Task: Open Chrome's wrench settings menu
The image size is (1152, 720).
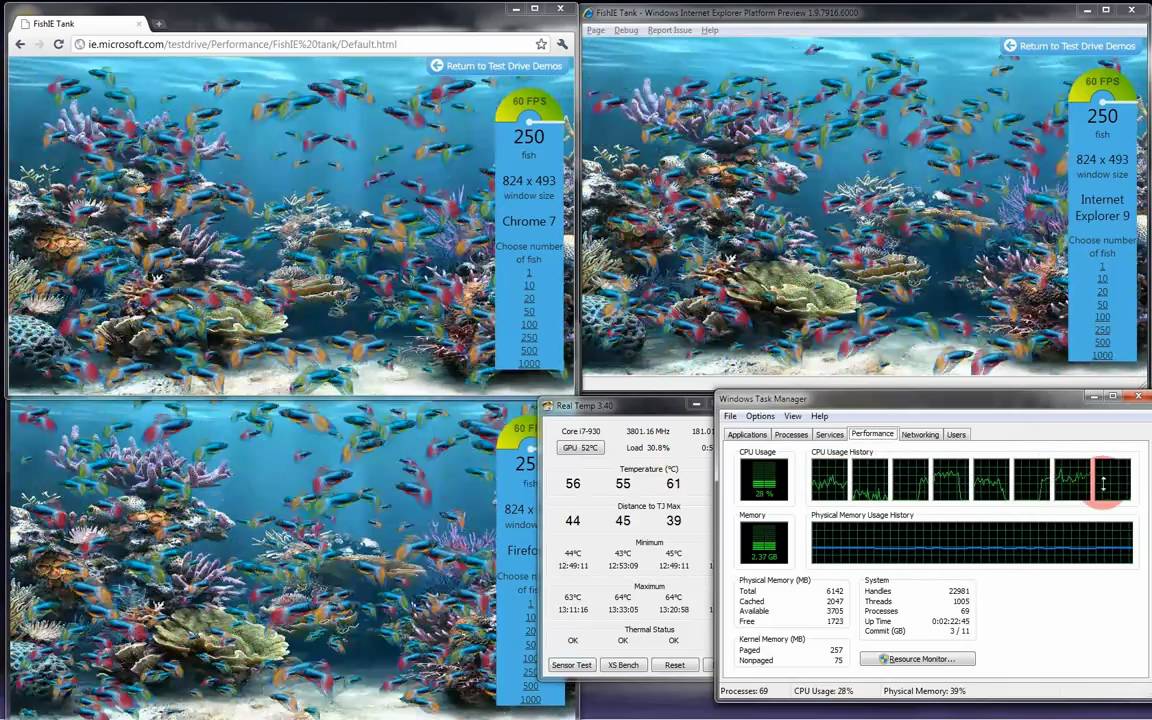Action: tap(562, 44)
